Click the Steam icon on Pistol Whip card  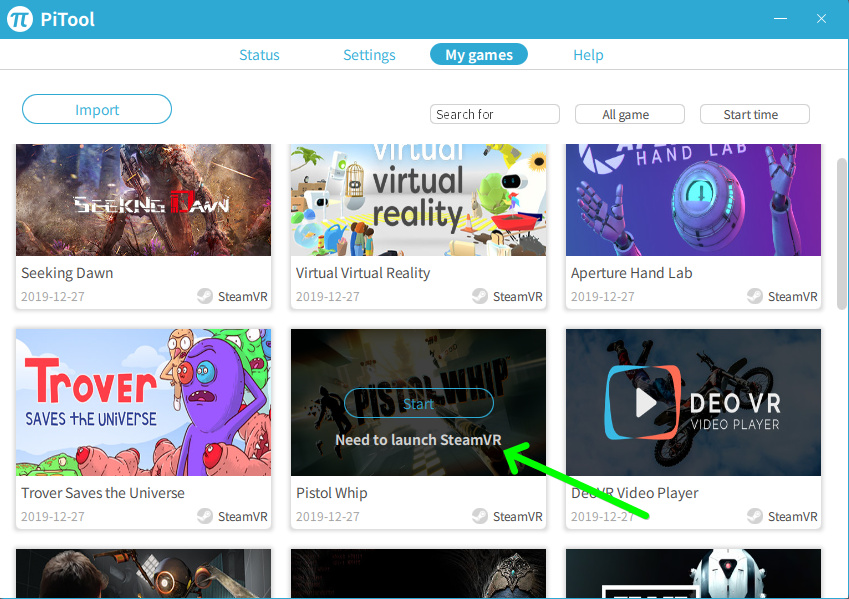pyautogui.click(x=480, y=516)
